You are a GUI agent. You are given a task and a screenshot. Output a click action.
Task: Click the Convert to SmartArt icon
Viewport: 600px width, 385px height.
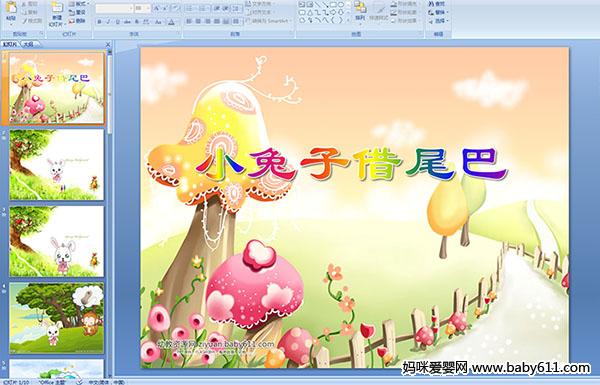[268, 21]
